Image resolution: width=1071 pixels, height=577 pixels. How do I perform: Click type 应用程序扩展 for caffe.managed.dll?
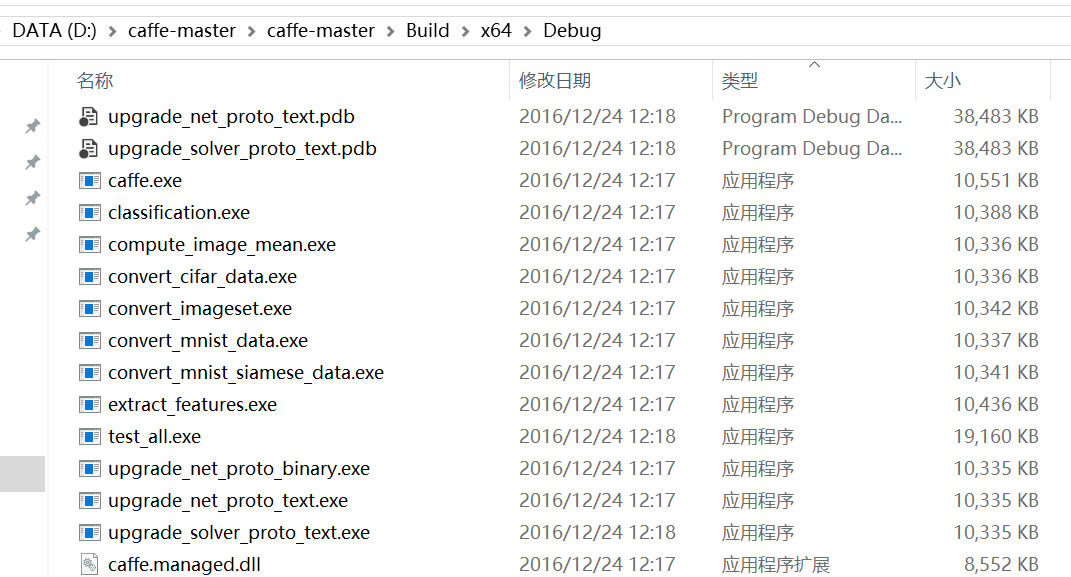776,565
